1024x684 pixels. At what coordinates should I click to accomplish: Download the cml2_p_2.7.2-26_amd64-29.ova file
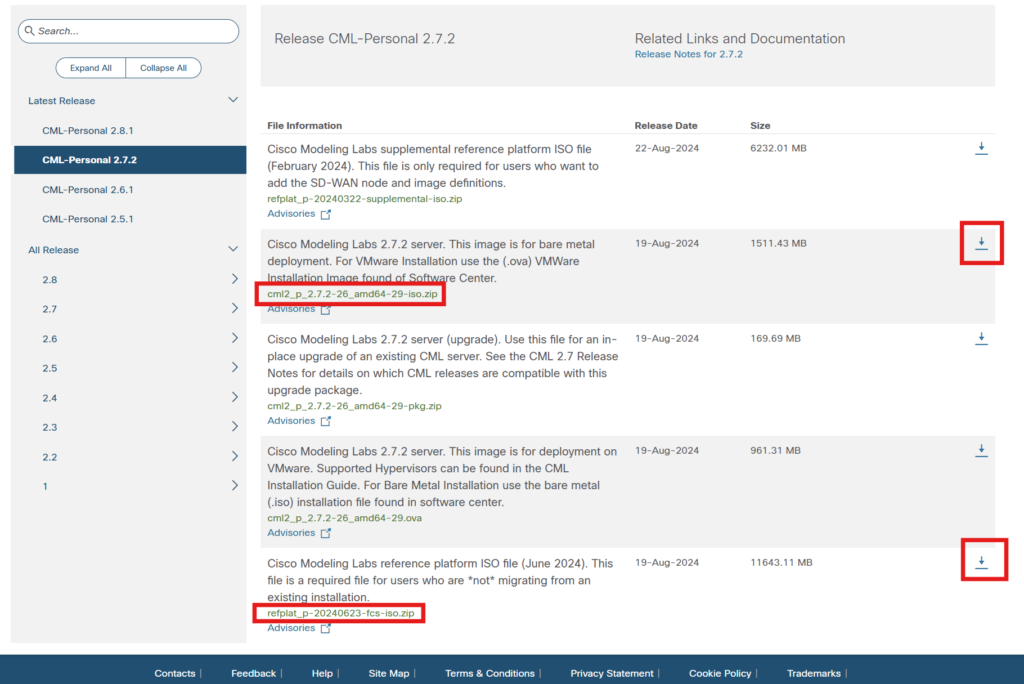[x=981, y=450]
